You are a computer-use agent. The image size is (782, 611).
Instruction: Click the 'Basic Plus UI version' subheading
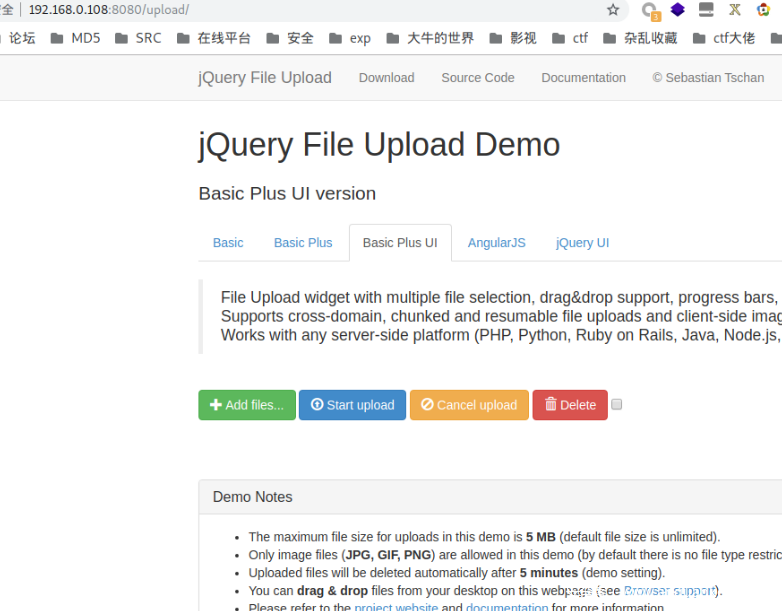[287, 194]
